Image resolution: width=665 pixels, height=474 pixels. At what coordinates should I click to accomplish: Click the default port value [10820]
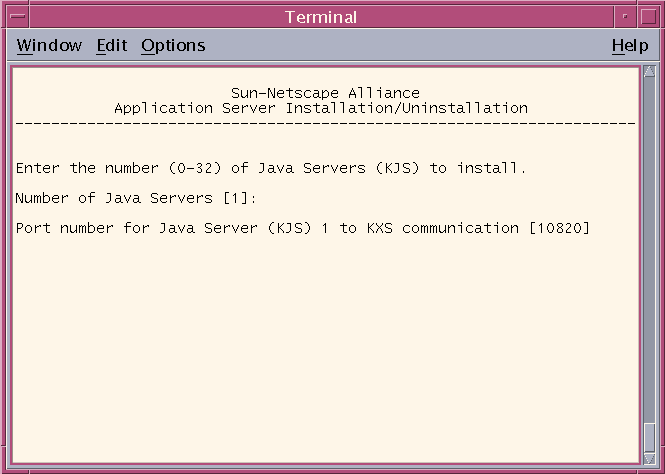coord(559,228)
